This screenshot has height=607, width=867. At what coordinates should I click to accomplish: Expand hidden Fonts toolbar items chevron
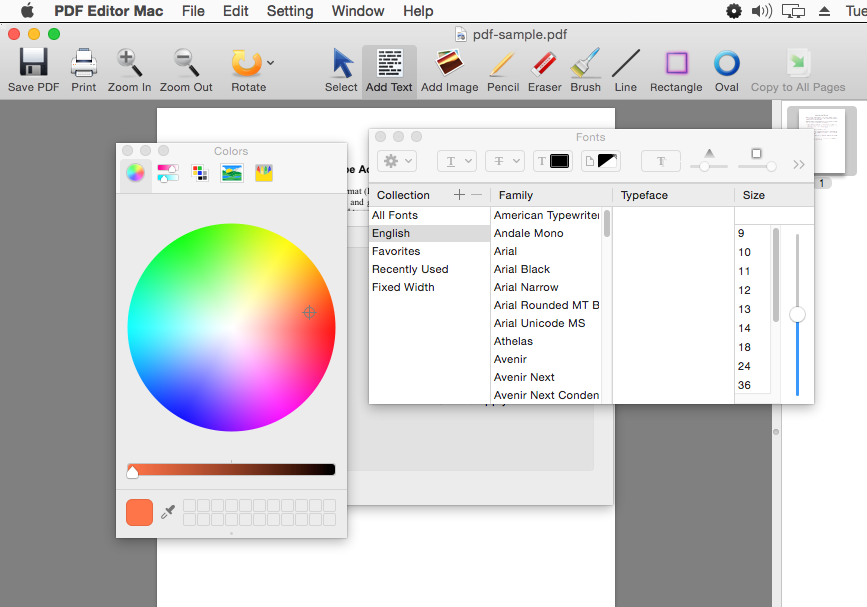pos(798,164)
